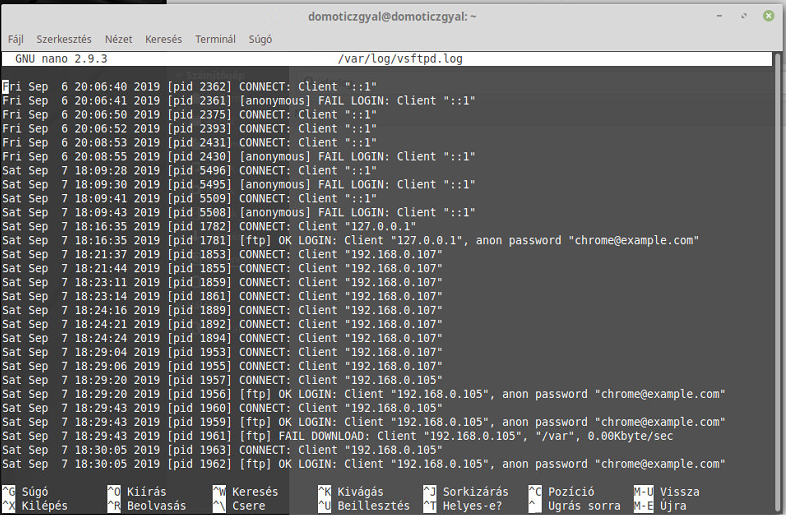
Task: Open the Súgó menu in menu bar
Action: (260, 39)
